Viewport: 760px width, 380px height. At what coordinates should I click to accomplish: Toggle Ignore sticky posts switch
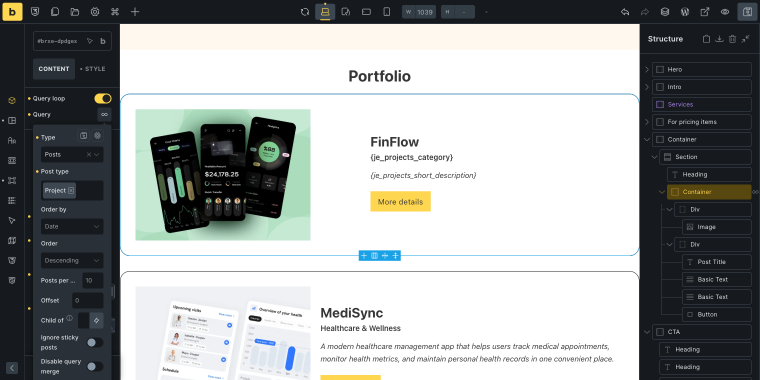(95, 343)
